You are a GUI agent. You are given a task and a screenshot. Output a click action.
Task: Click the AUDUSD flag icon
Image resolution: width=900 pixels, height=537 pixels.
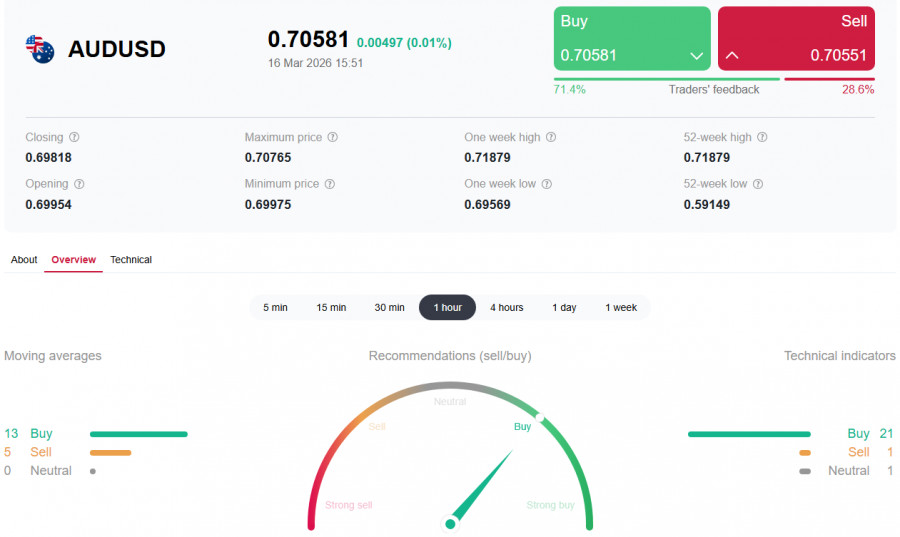40,49
